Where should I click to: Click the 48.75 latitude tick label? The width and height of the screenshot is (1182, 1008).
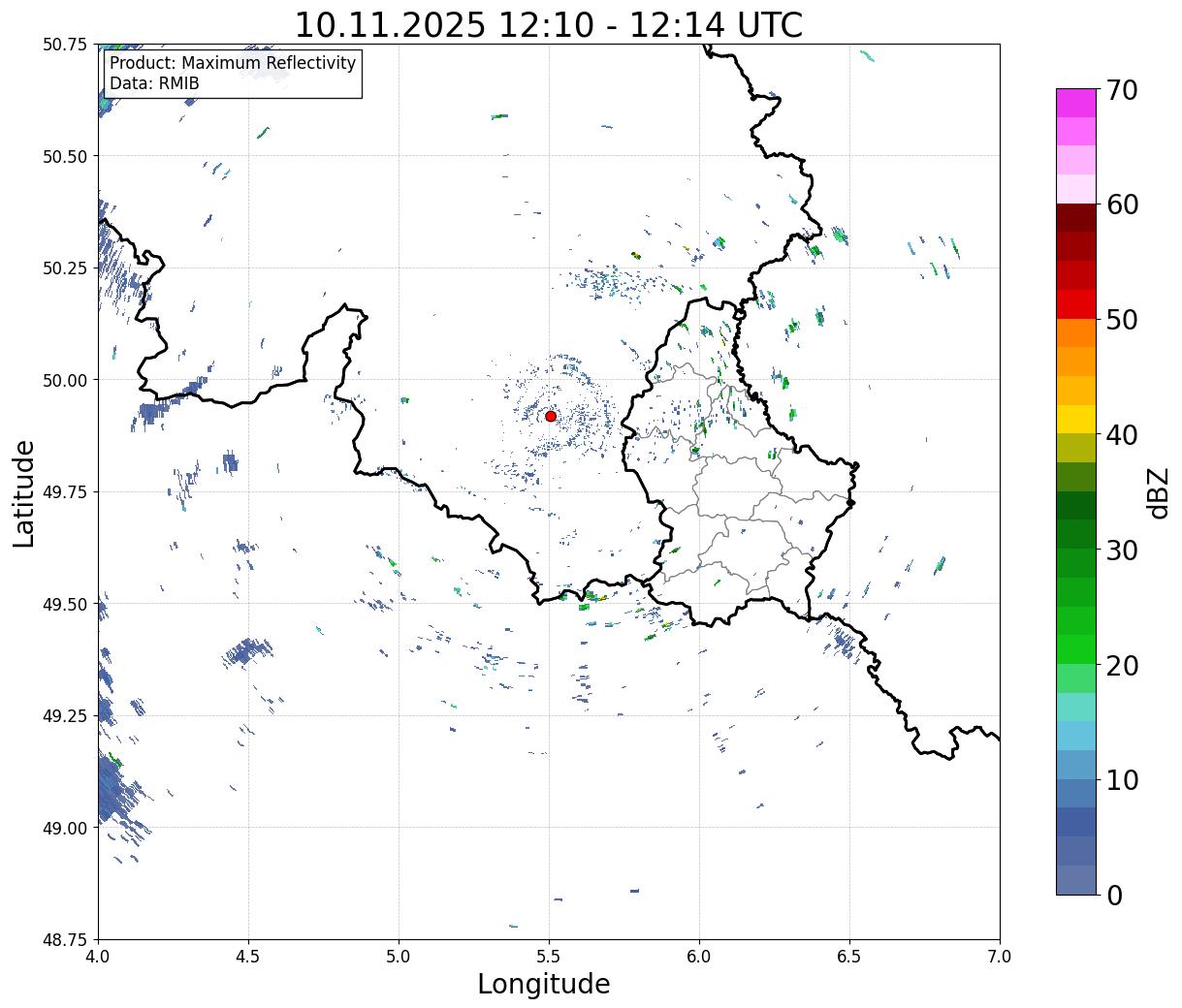(65, 939)
